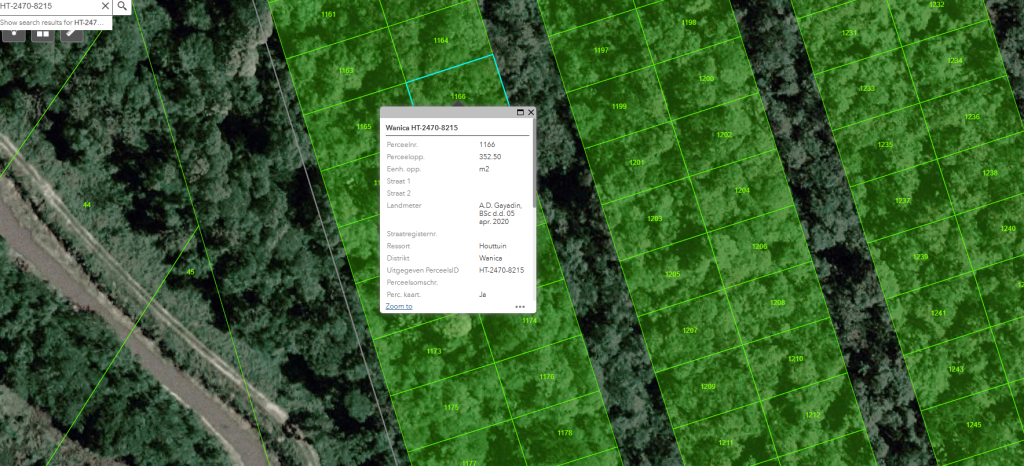The image size is (1024, 466).
Task: Open the measurement ruler tool
Action: pos(71,32)
